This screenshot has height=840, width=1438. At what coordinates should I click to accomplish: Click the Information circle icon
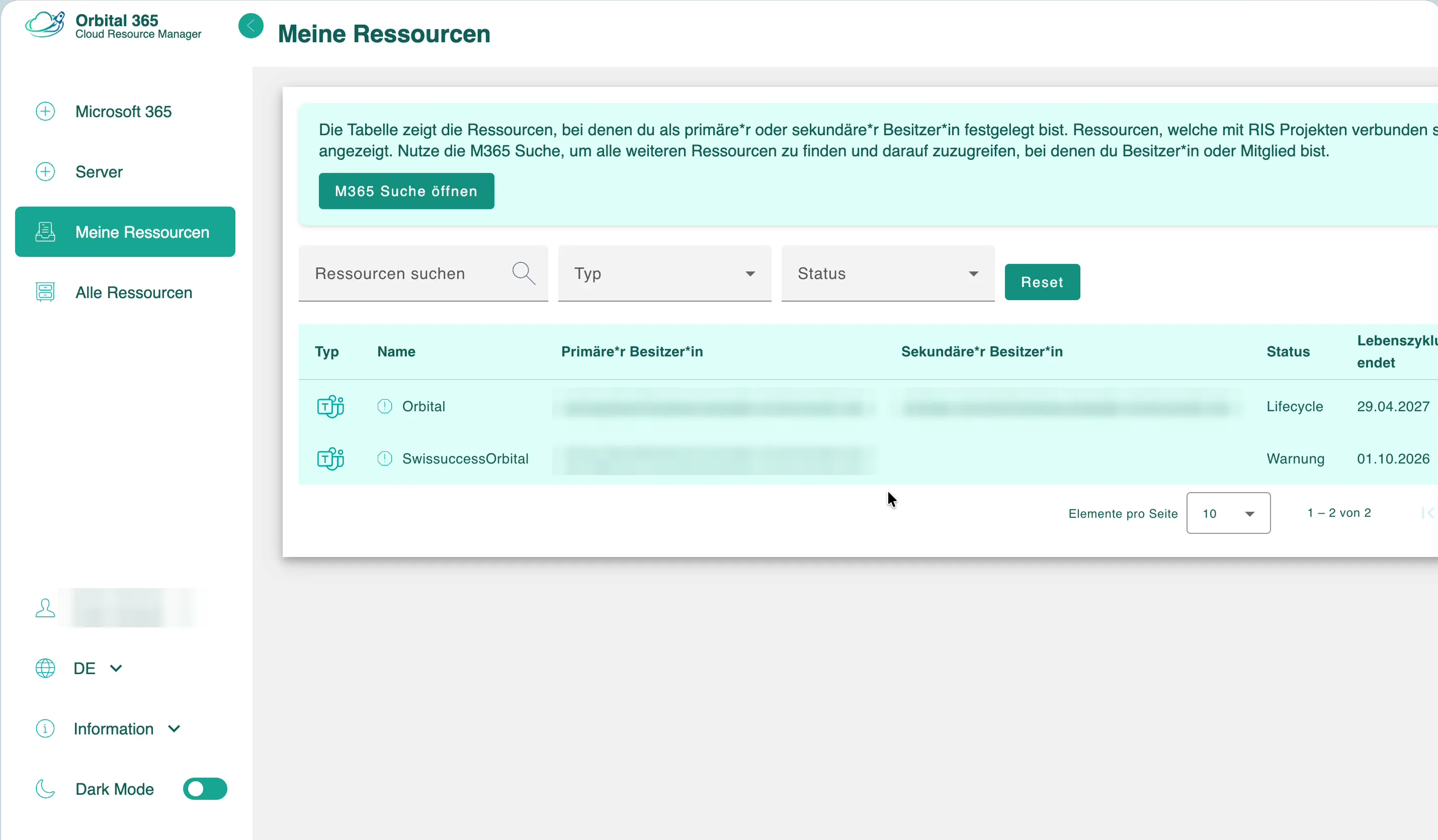click(45, 729)
